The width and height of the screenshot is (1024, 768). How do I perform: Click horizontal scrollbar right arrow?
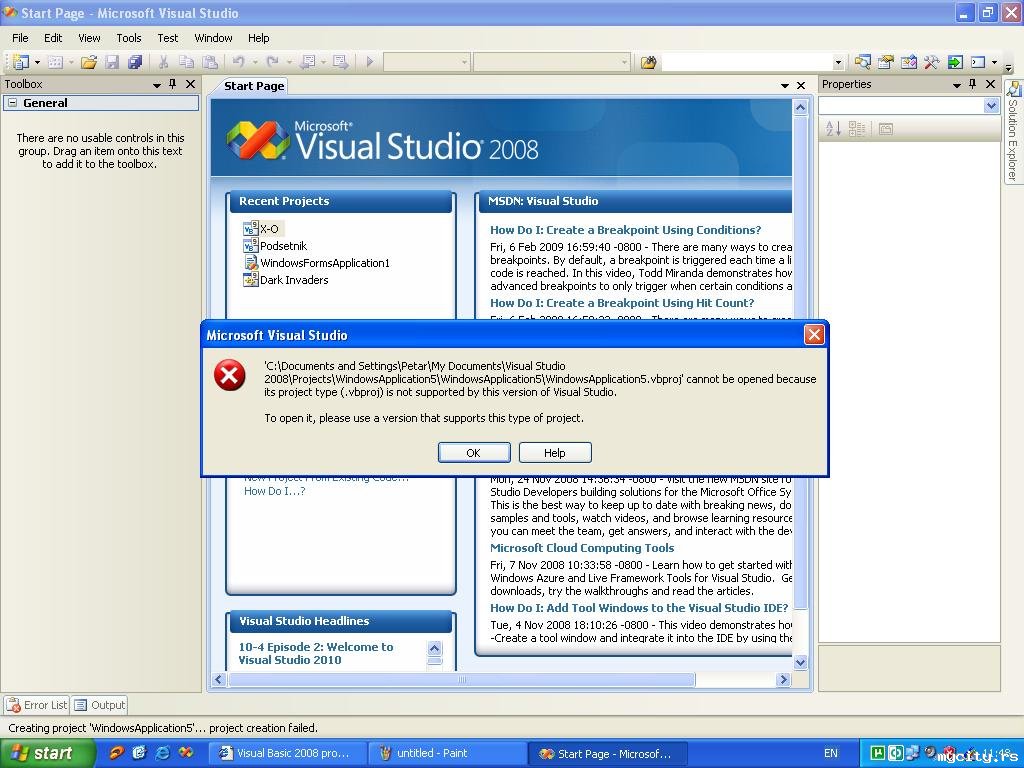click(x=783, y=680)
